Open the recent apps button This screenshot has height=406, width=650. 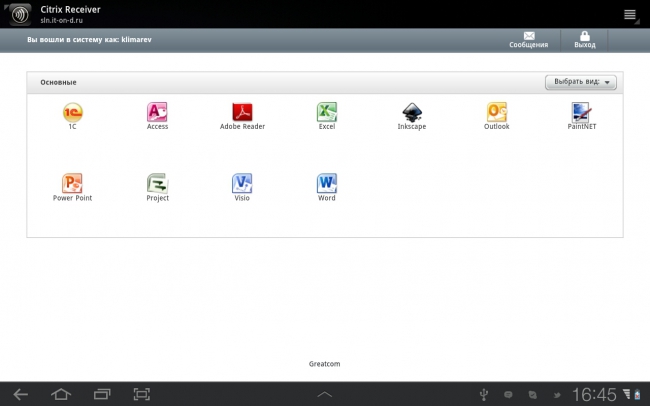102,394
